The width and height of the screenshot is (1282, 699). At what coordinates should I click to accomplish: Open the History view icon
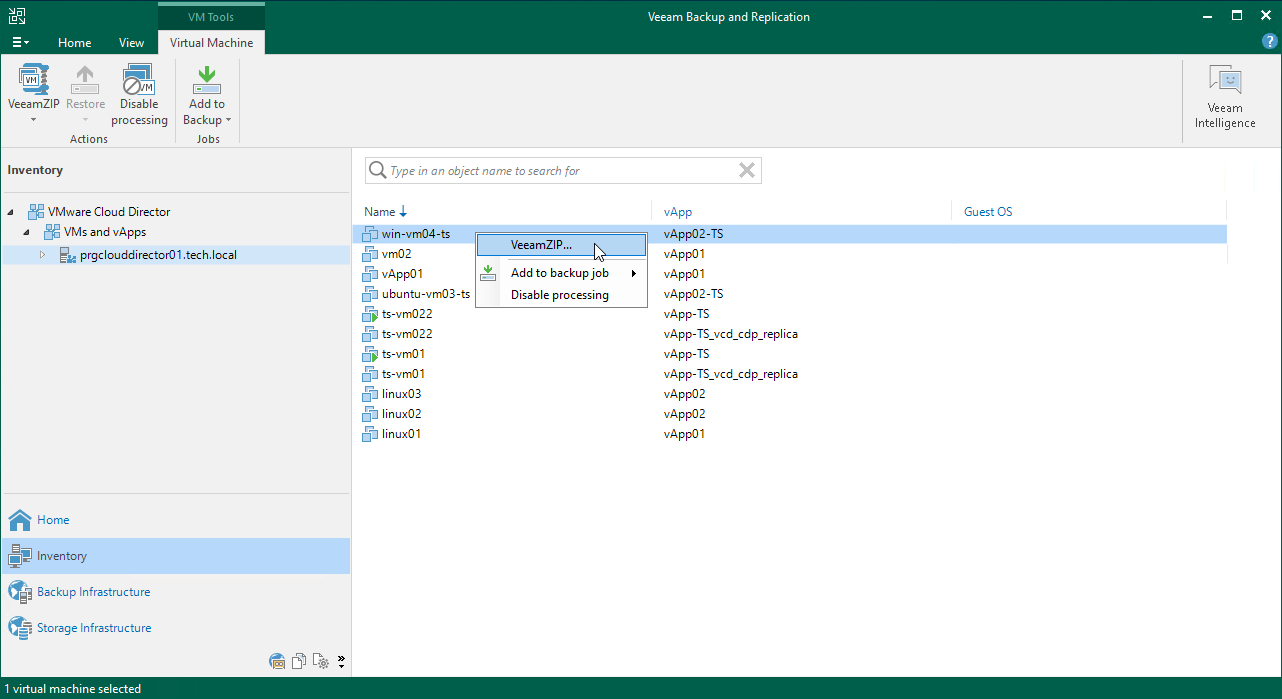coord(321,661)
